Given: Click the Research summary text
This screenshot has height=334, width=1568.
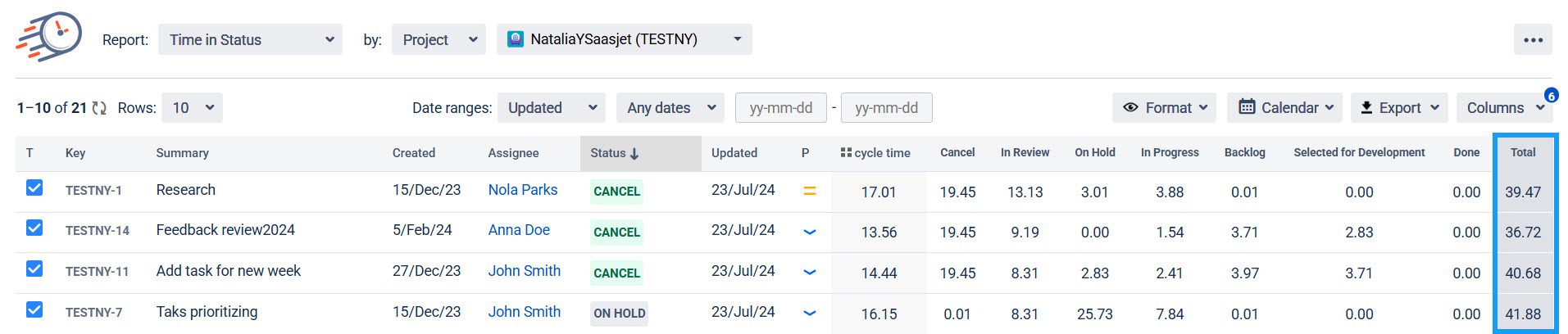Looking at the screenshot, I should pos(186,190).
